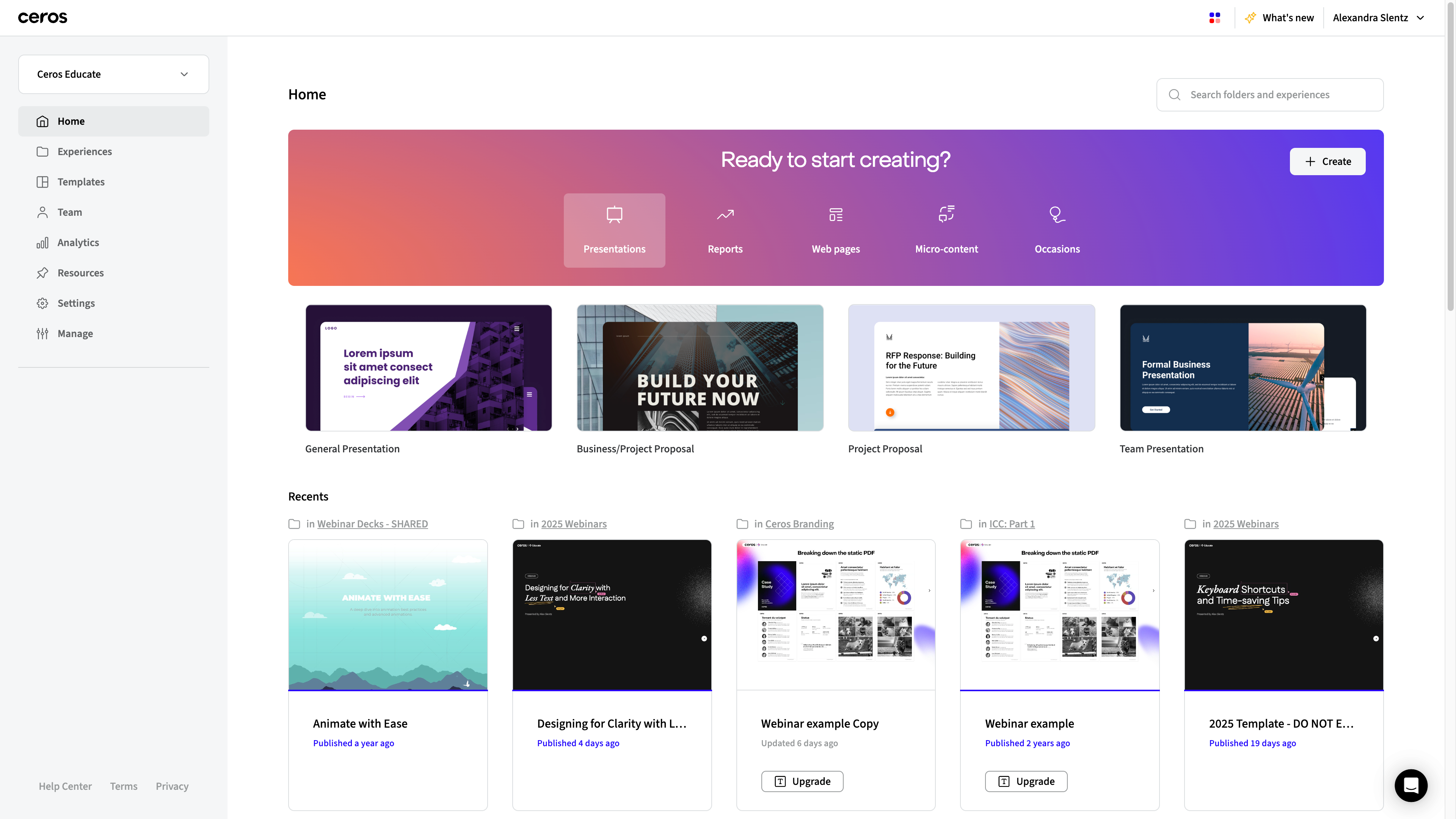Open Designing for Clarity experience thumbnail
1456x819 pixels.
(612, 615)
